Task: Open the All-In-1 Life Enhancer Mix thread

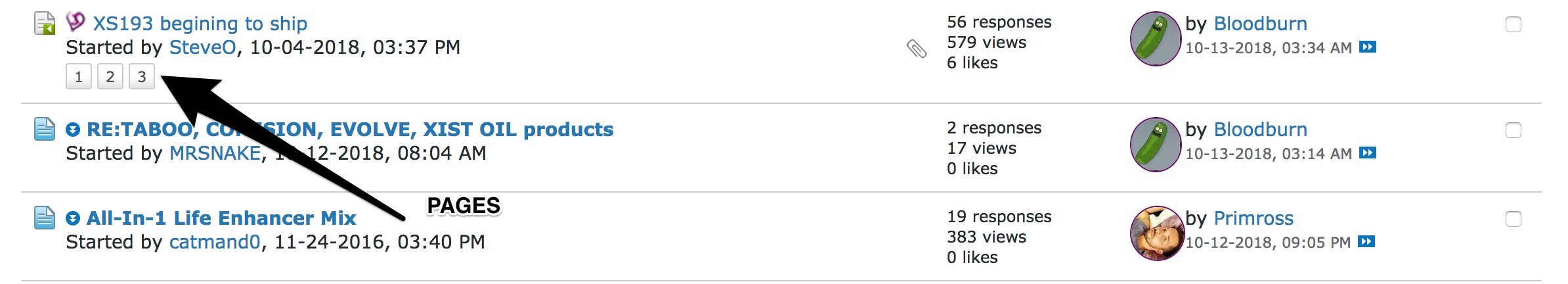Action: 221,218
